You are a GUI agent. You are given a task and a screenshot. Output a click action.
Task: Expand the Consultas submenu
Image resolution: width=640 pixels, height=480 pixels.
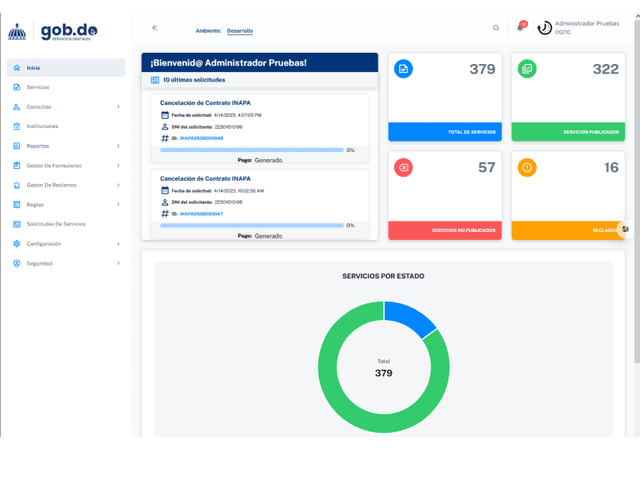click(118, 107)
